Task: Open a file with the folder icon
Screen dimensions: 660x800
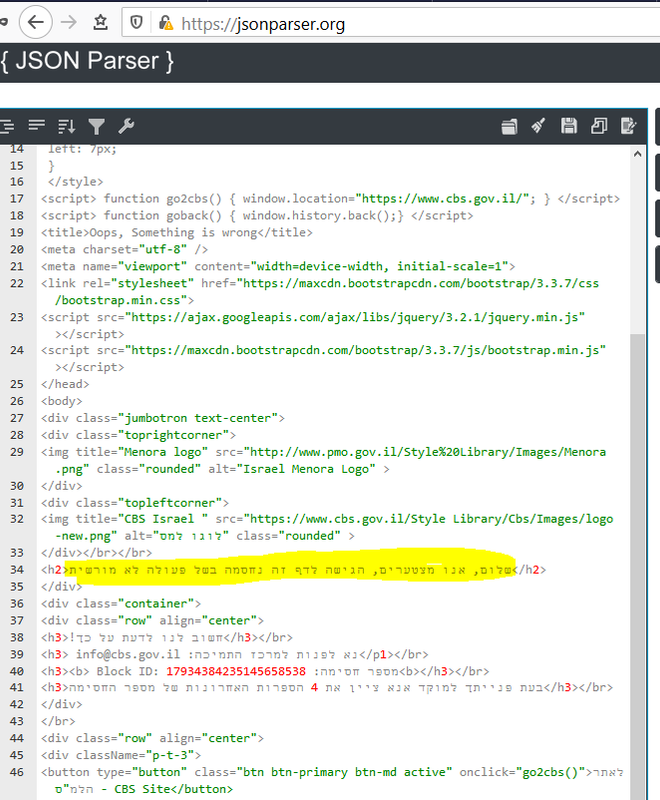Action: pyautogui.click(x=509, y=126)
